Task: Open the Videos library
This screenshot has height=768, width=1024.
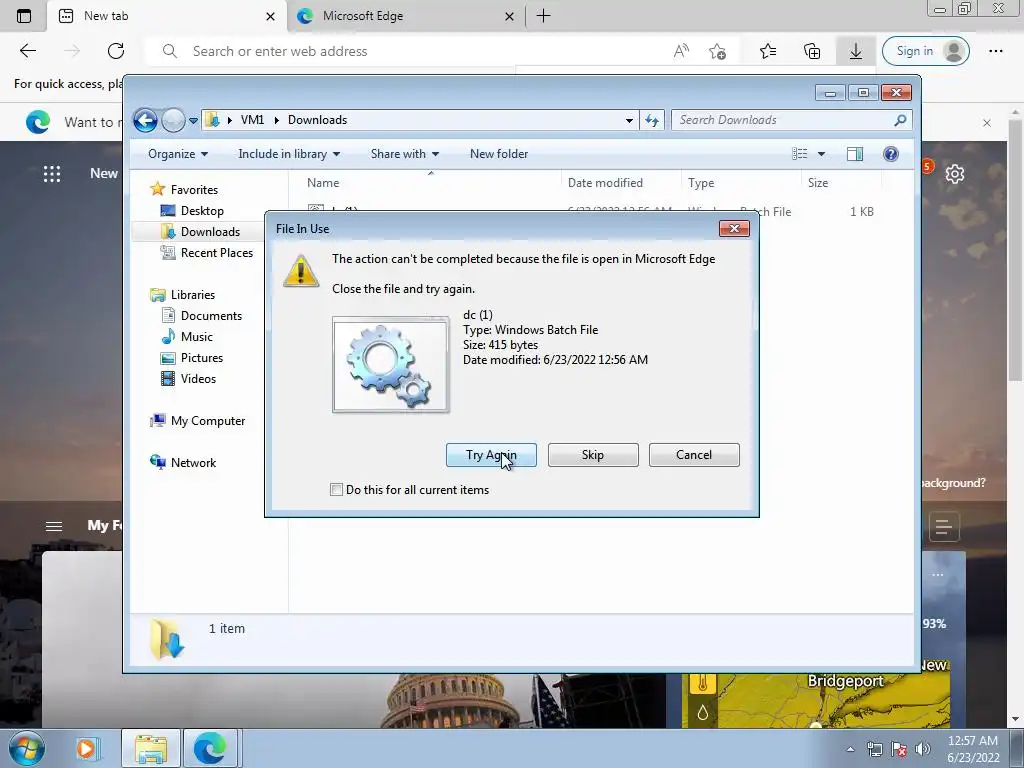Action: [198, 379]
